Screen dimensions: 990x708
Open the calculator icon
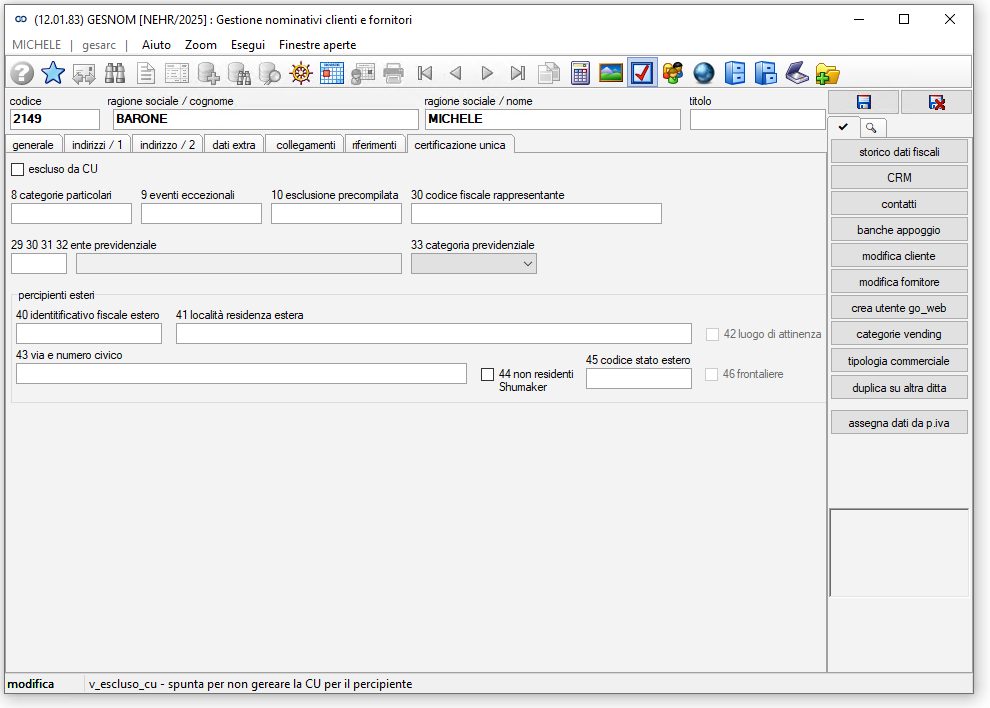point(580,73)
